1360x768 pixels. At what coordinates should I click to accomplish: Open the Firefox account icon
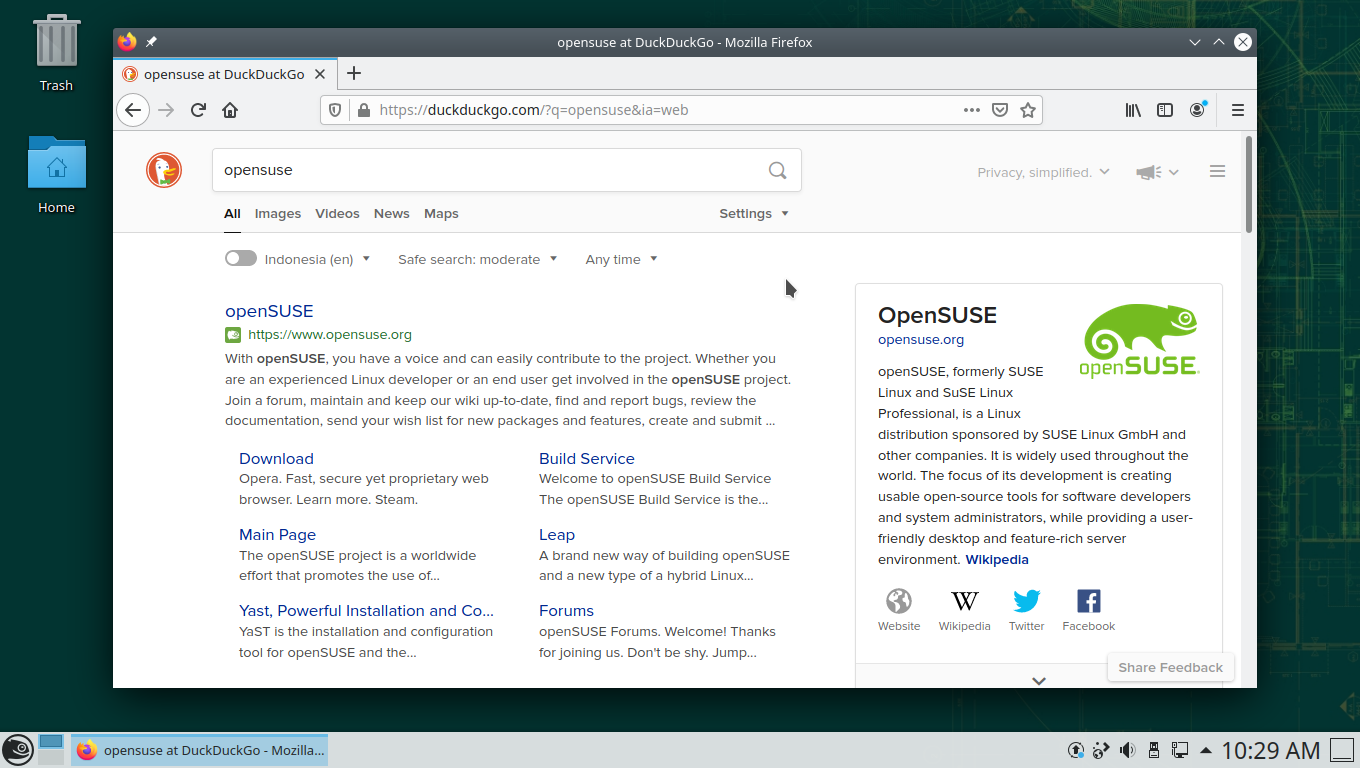[x=1197, y=110]
